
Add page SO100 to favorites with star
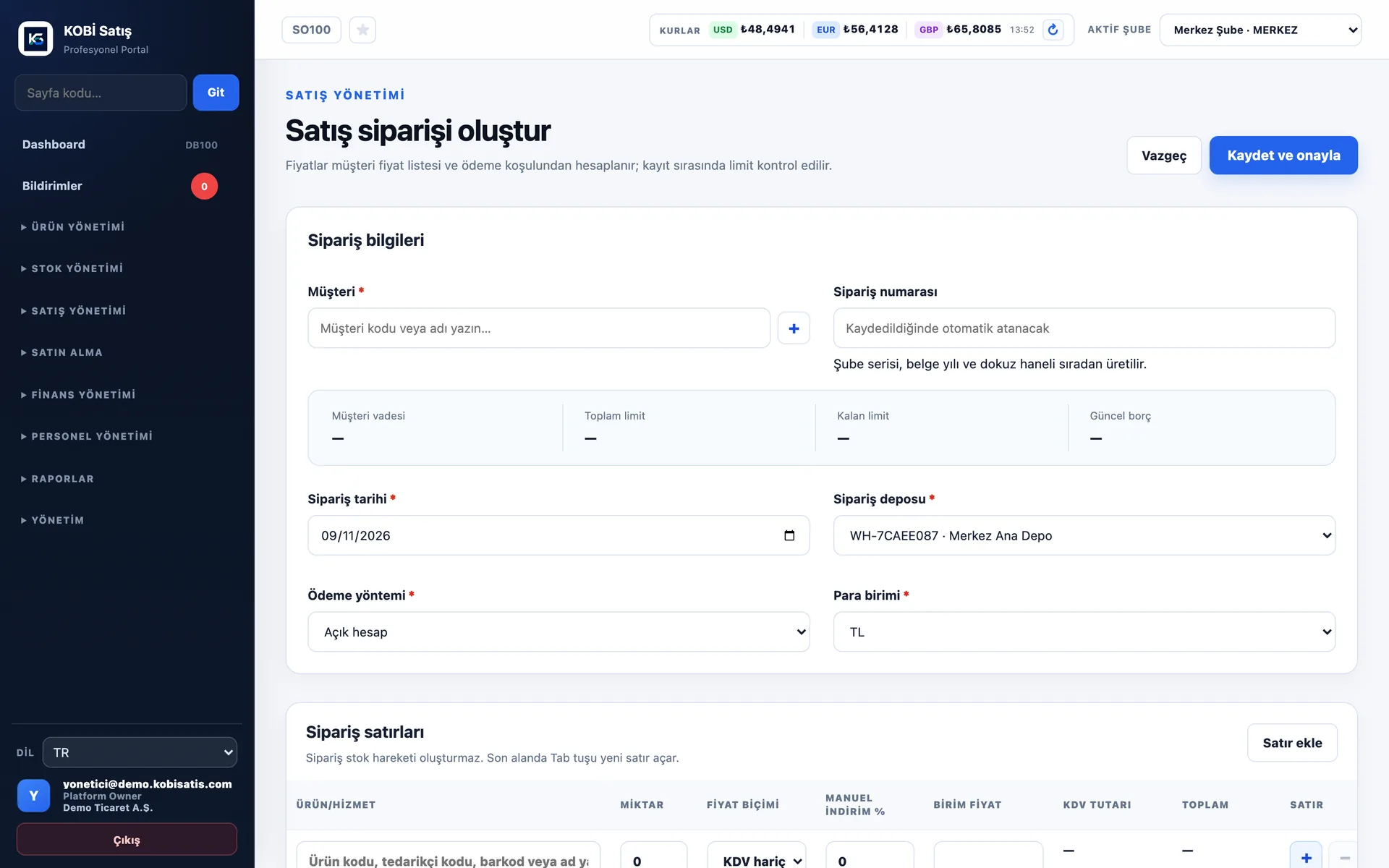pos(362,30)
